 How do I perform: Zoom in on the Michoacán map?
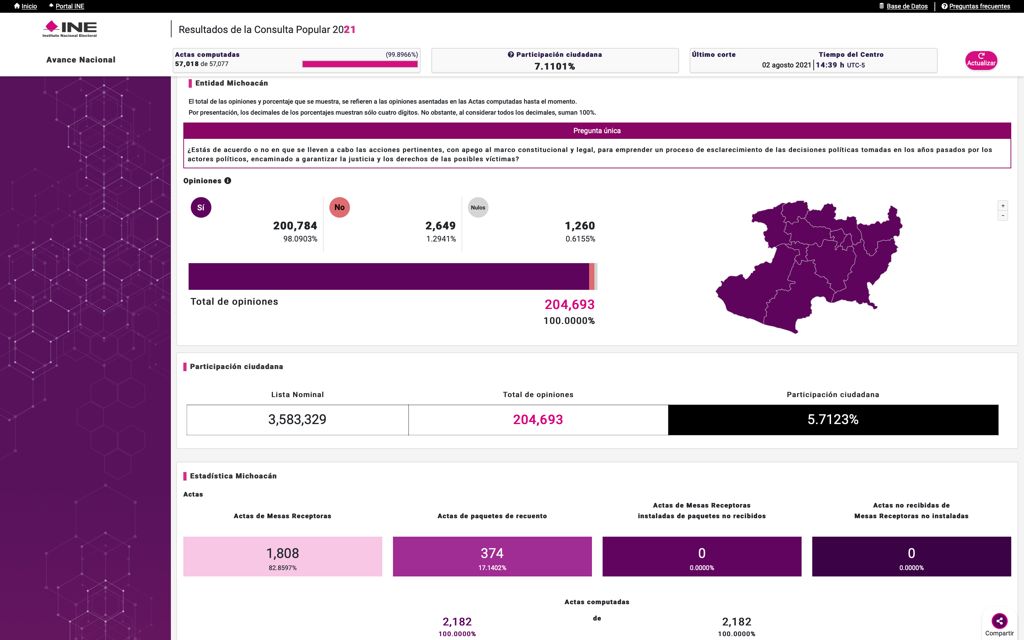[x=1002, y=205]
